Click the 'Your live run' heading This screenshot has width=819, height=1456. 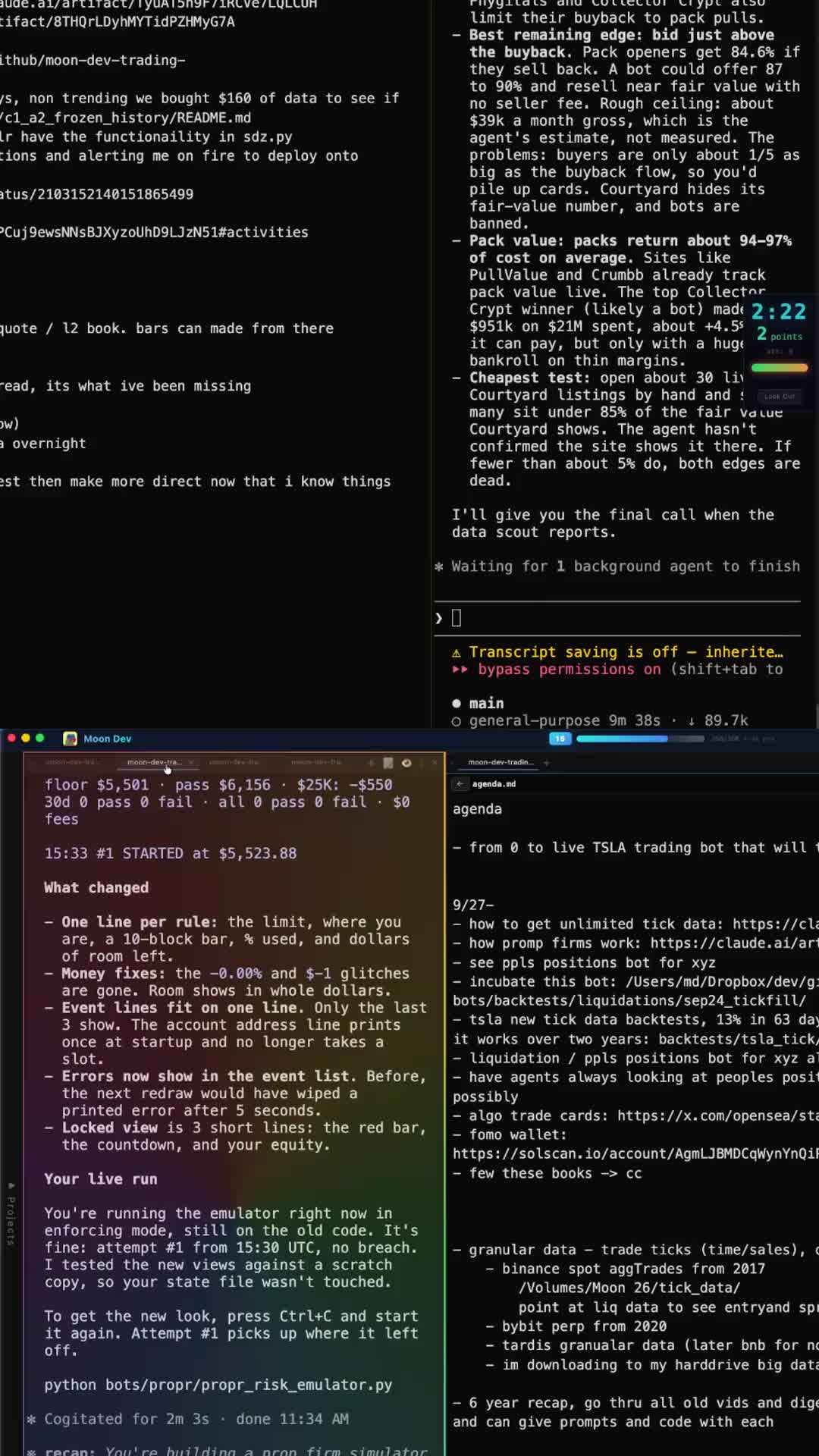click(x=101, y=1179)
